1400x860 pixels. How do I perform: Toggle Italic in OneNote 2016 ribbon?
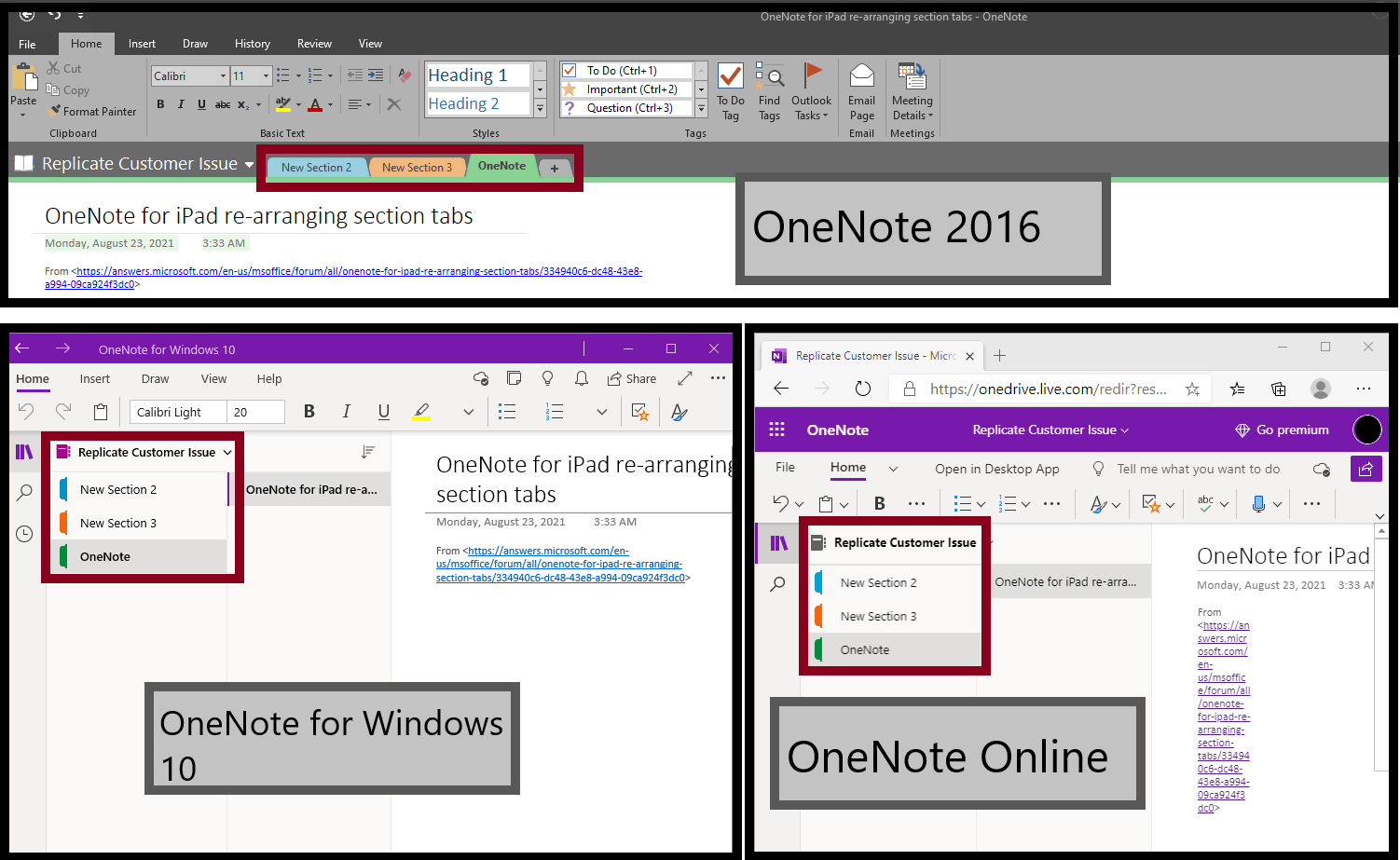click(181, 104)
